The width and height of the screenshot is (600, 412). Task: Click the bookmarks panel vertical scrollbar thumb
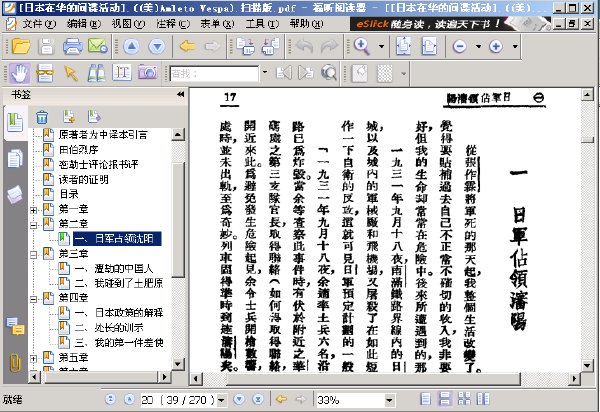point(178,220)
